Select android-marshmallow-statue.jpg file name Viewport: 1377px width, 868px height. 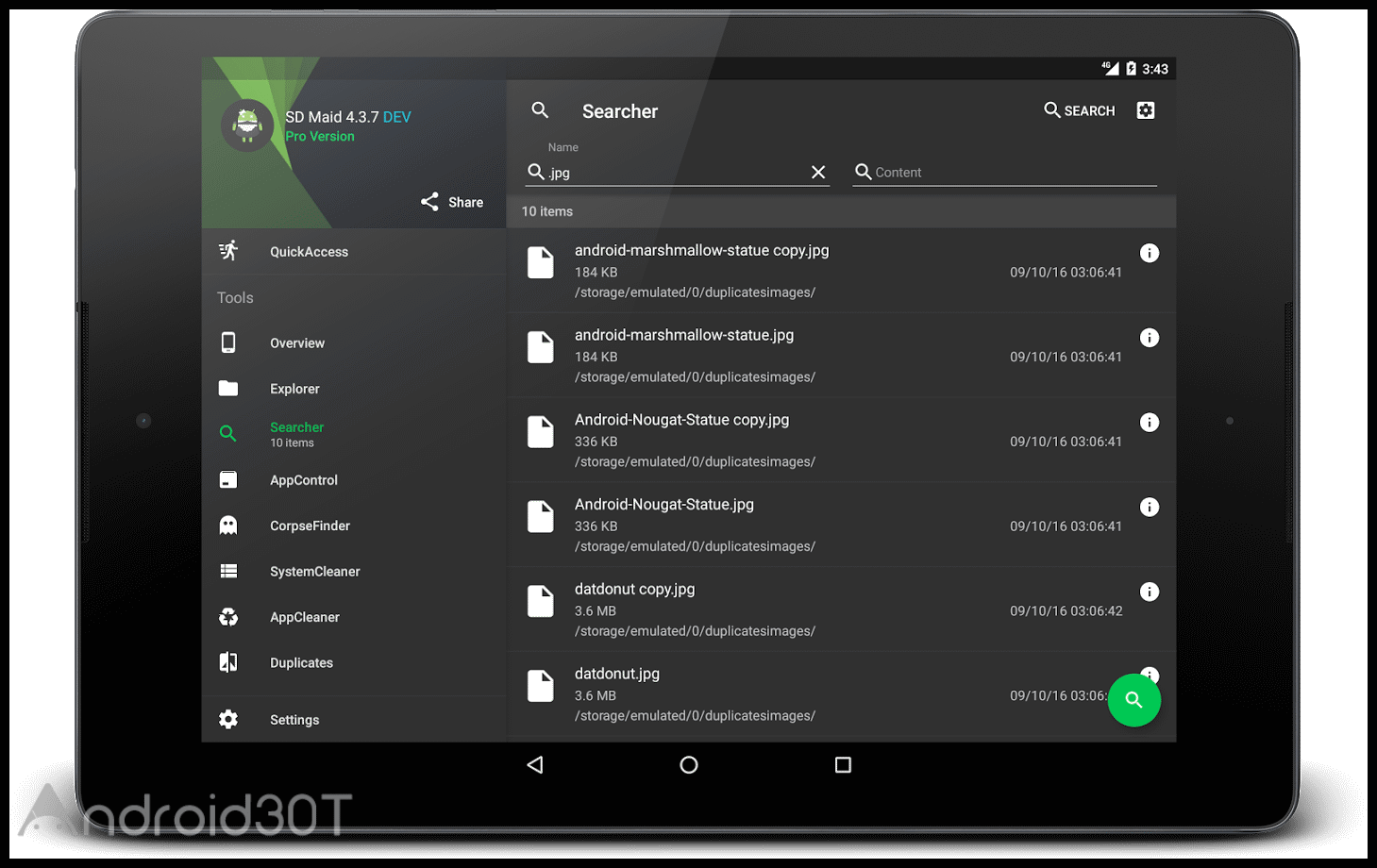tap(684, 335)
